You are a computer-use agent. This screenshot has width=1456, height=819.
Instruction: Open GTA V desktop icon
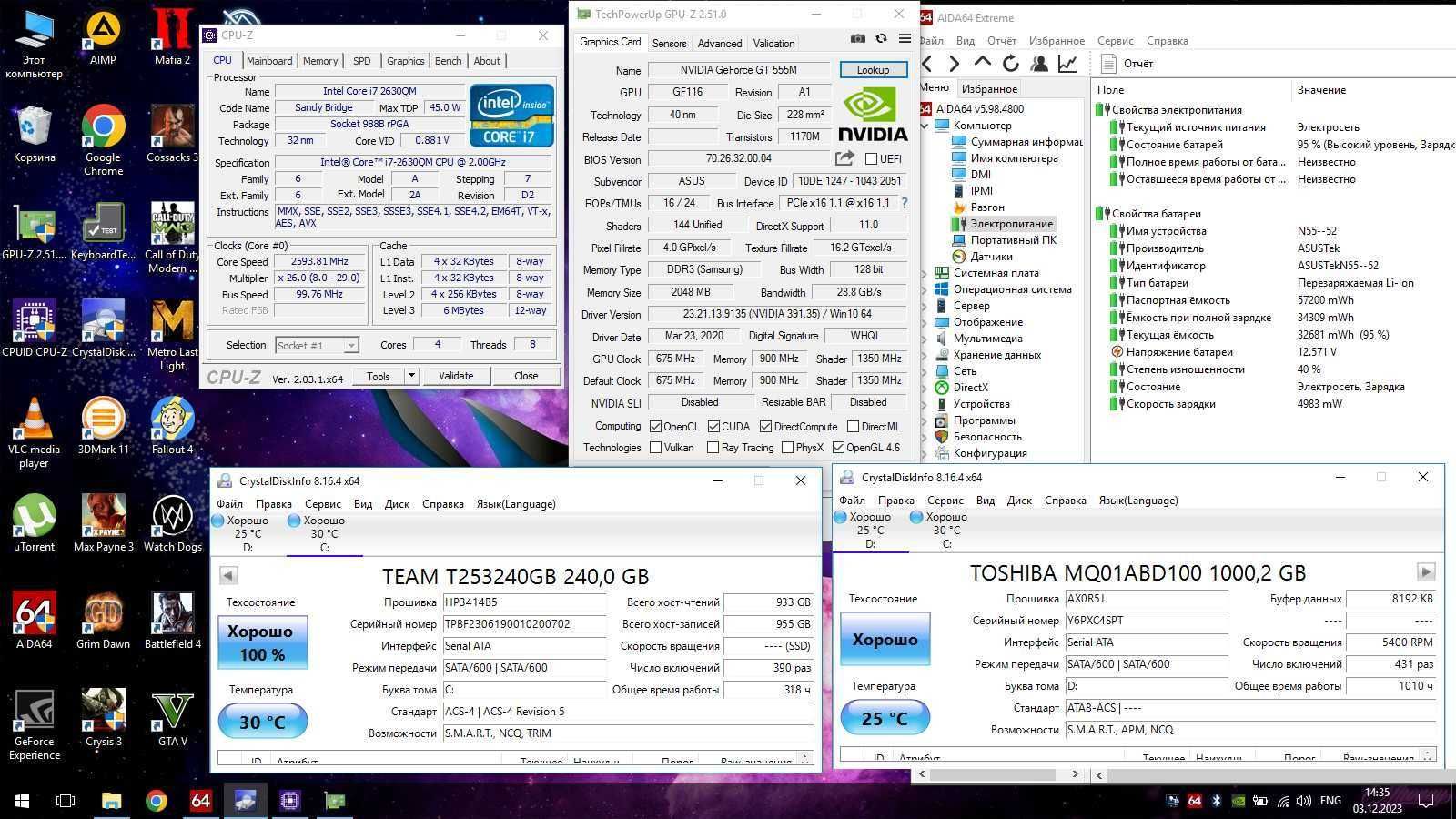click(x=172, y=718)
